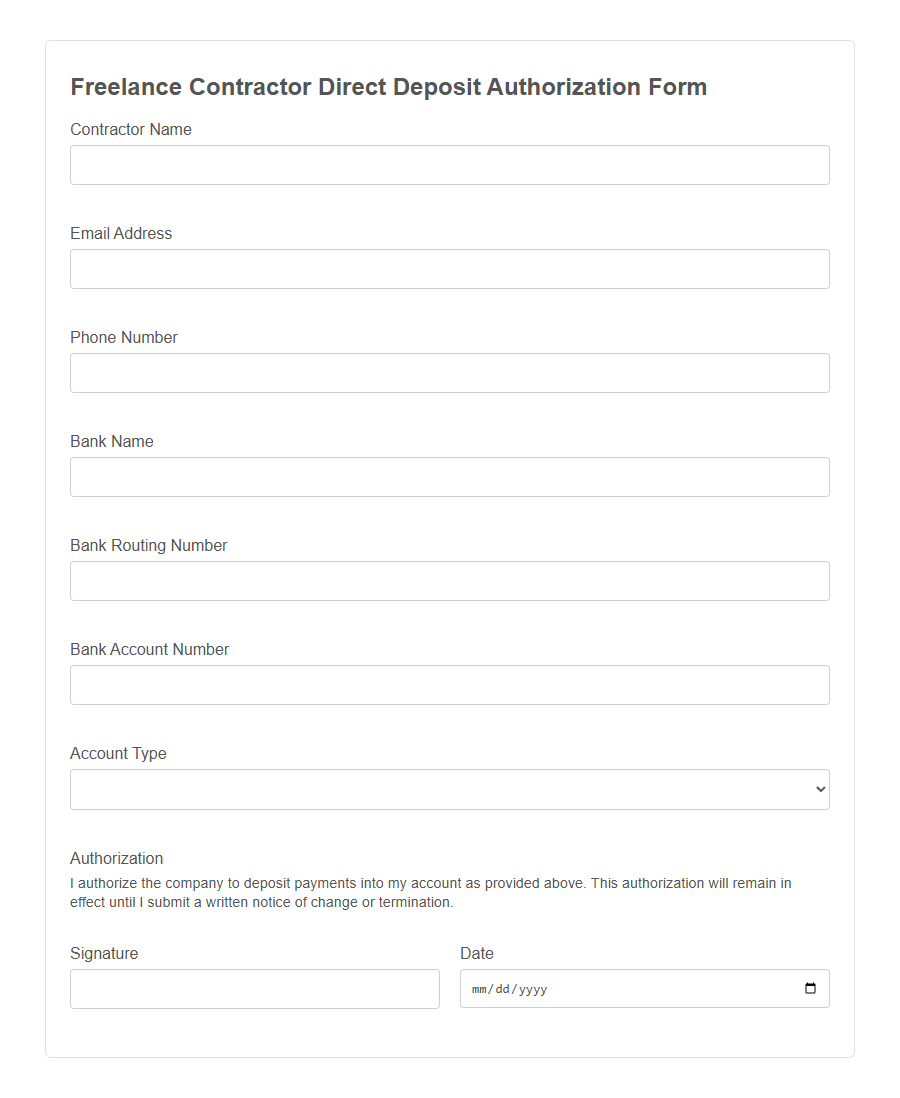Image resolution: width=900 pixels, height=1098 pixels.
Task: Click the Bank Routing Number input field
Action: click(x=449, y=580)
